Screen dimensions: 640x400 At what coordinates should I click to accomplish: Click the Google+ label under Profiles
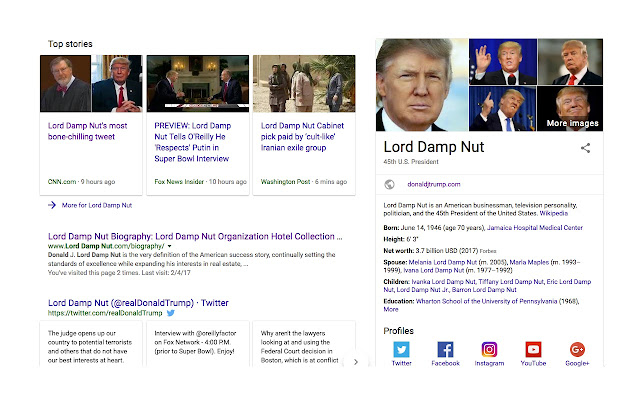pos(577,363)
